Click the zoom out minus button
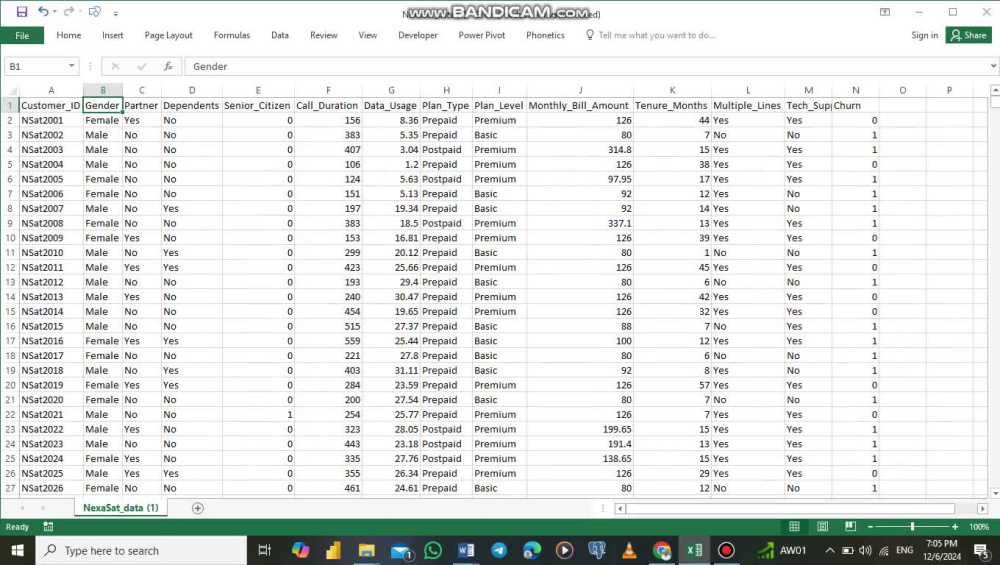Image resolution: width=1000 pixels, height=565 pixels. pyautogui.click(x=871, y=527)
